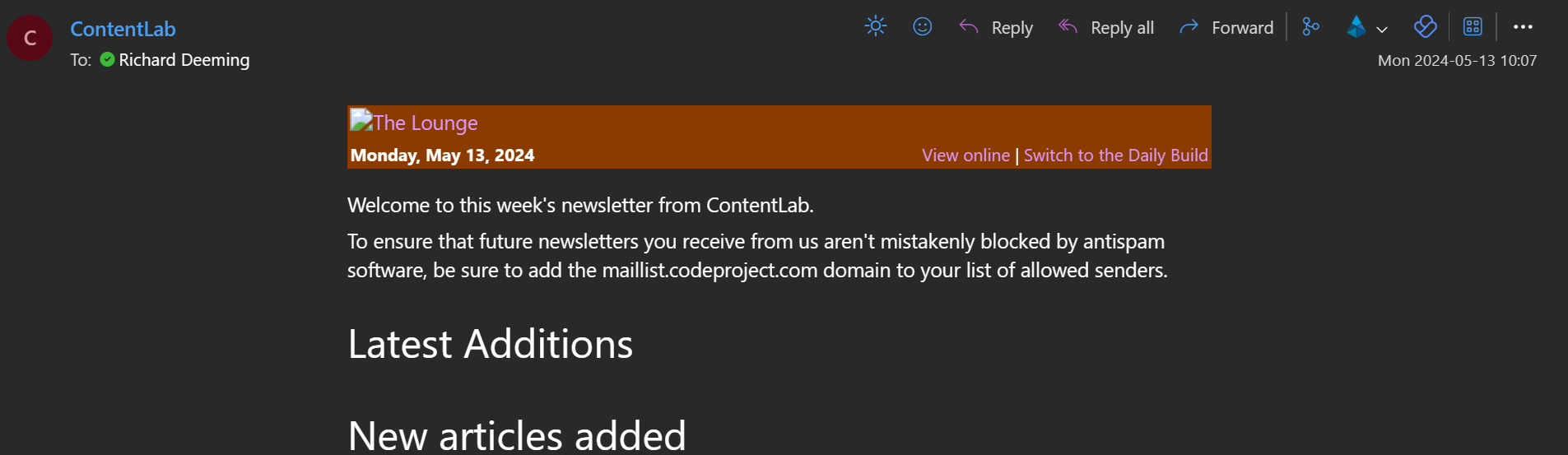
Task: Open the Viva Insights heart icon
Action: (1425, 27)
